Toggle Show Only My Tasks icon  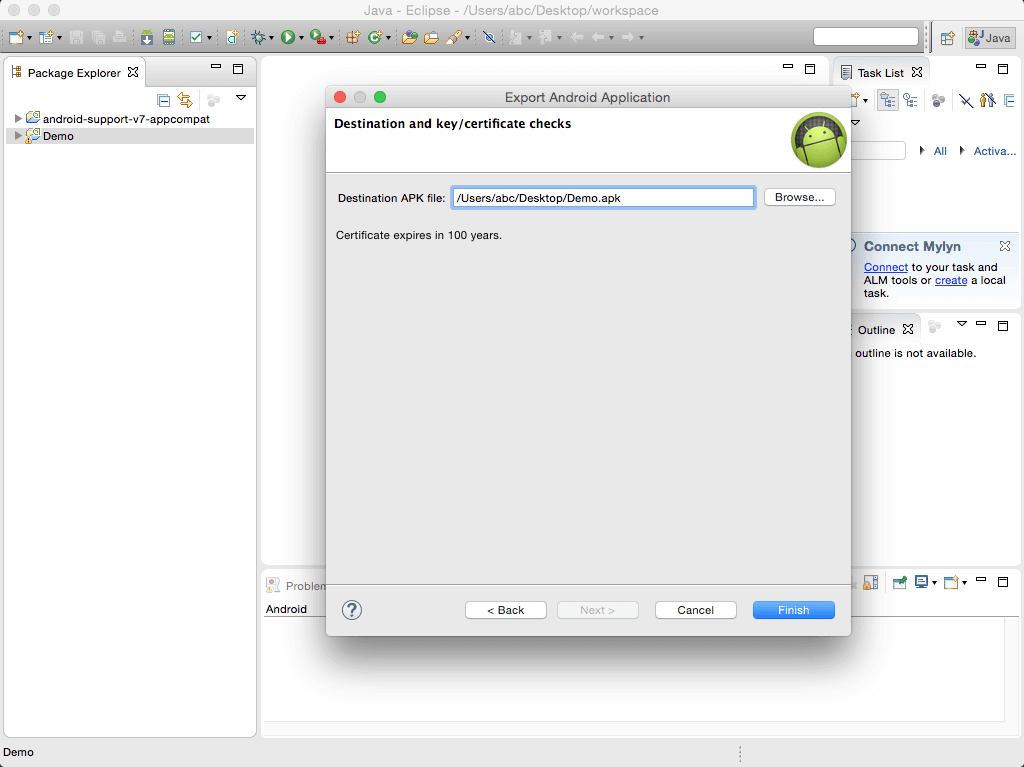pos(987,100)
